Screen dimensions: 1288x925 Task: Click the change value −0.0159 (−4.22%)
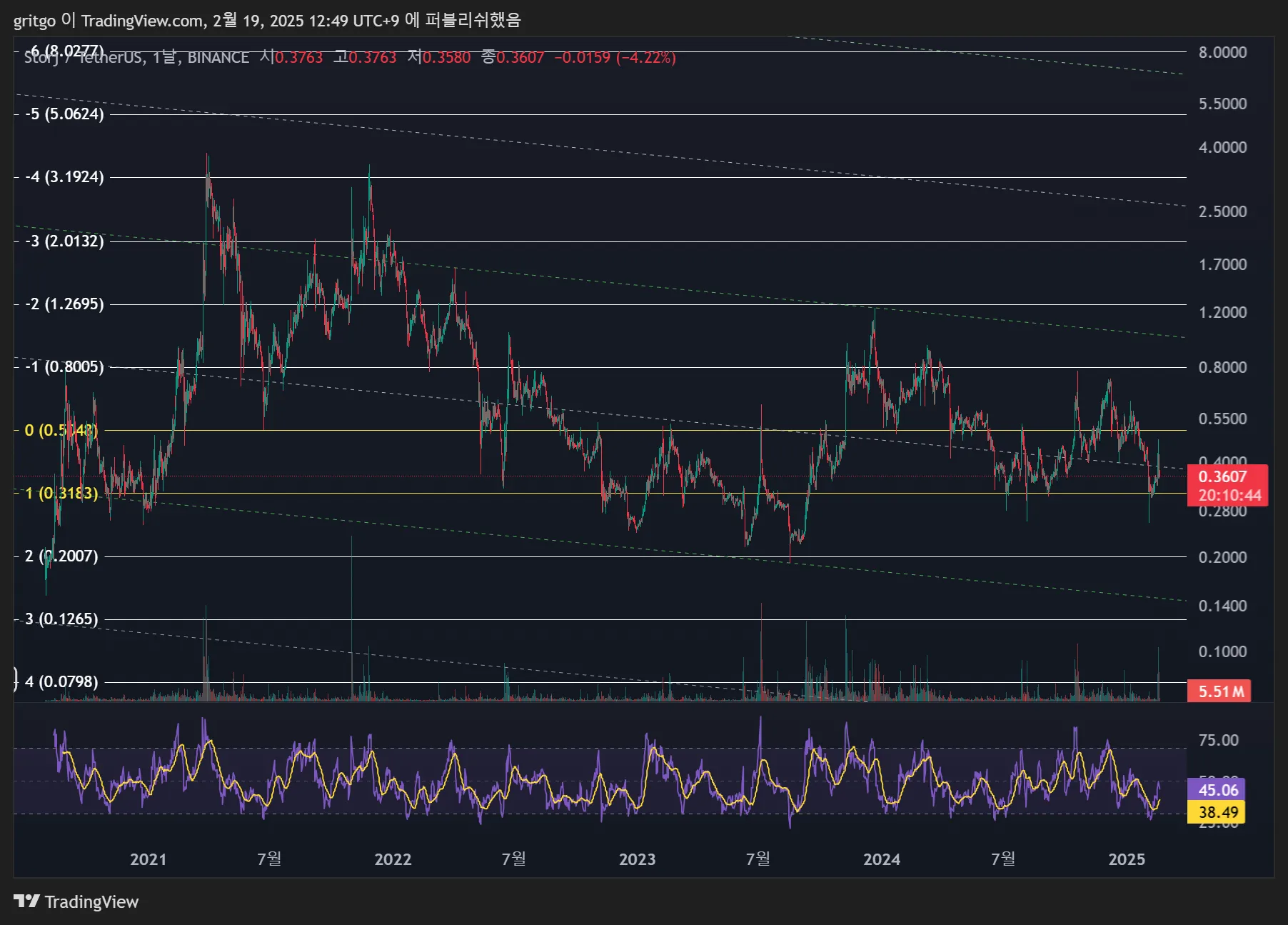tap(615, 58)
